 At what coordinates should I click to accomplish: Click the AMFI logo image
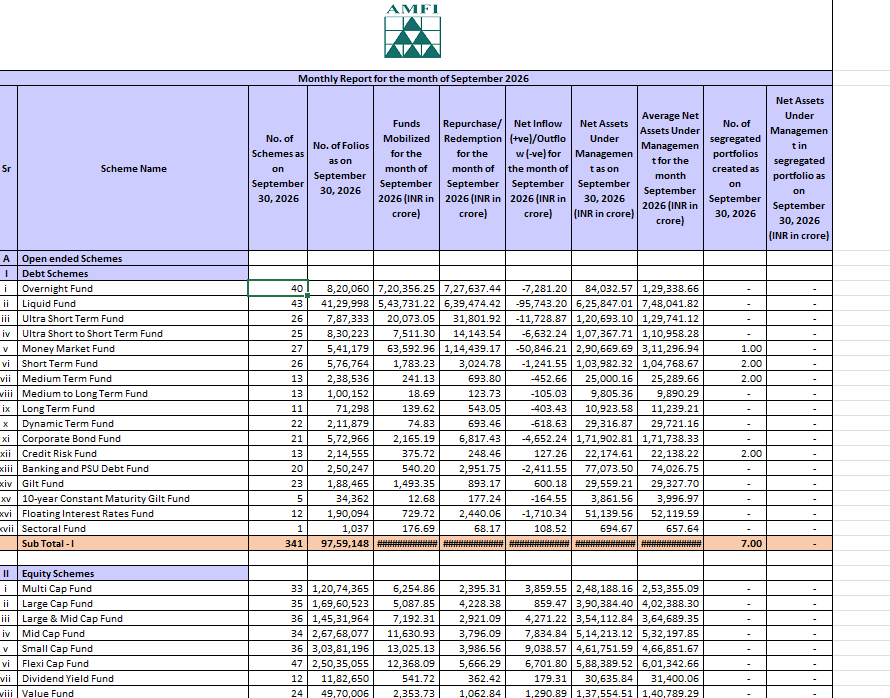(412, 31)
